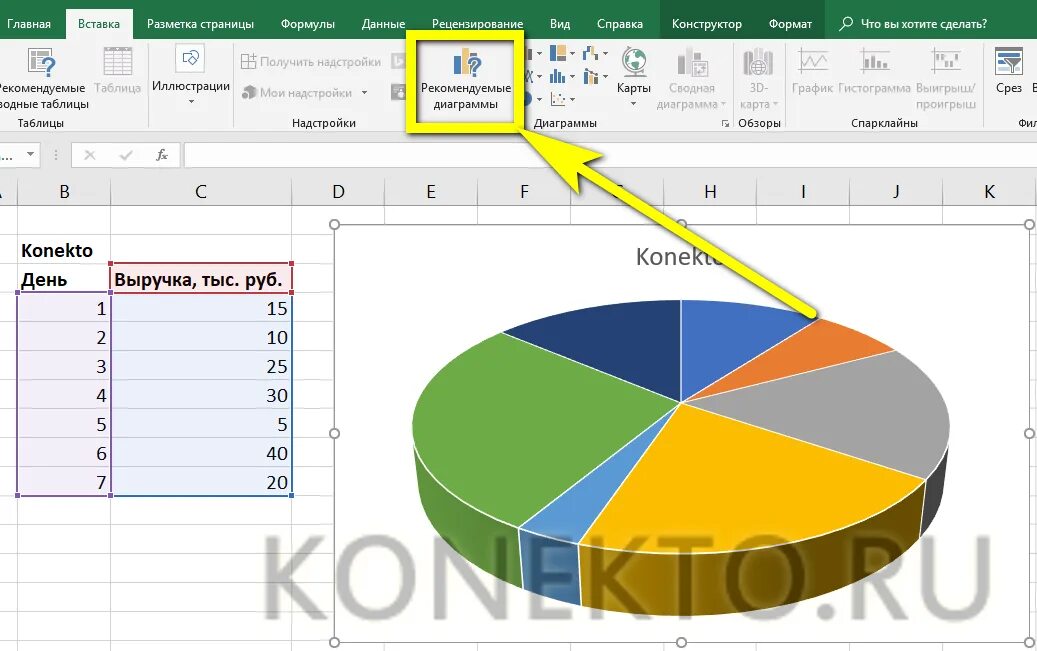Select the cell with value 25
The width and height of the screenshot is (1037, 651).
201,367
